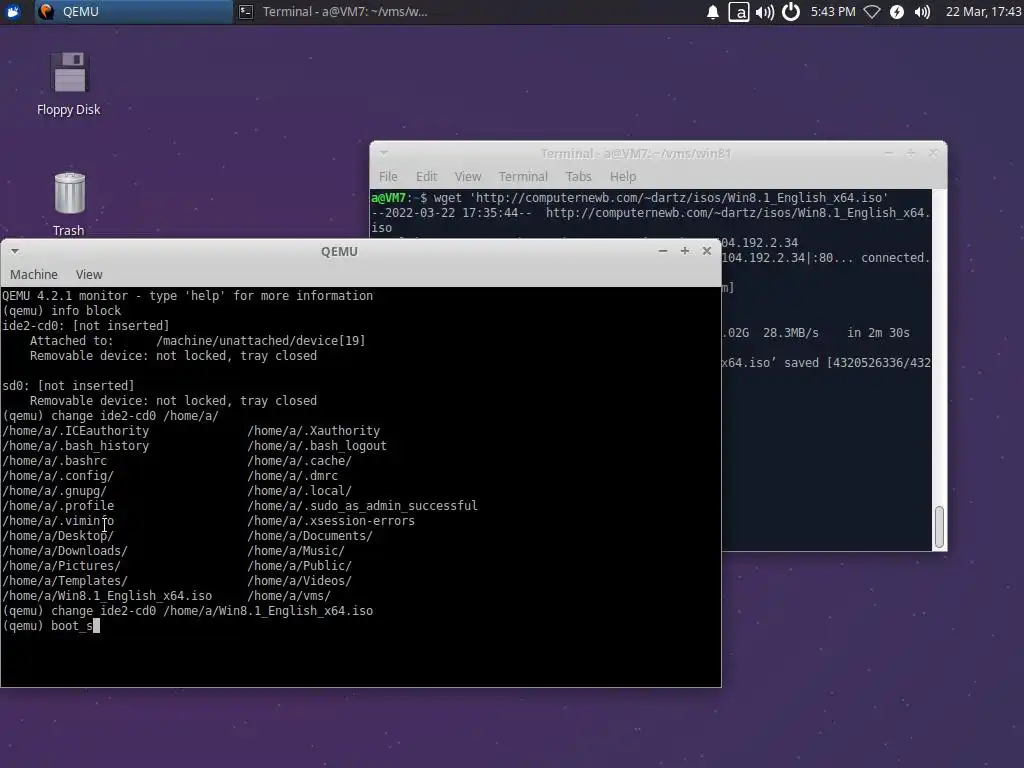This screenshot has width=1024, height=768.
Task: Maximize the QEMU window
Action: 684,251
